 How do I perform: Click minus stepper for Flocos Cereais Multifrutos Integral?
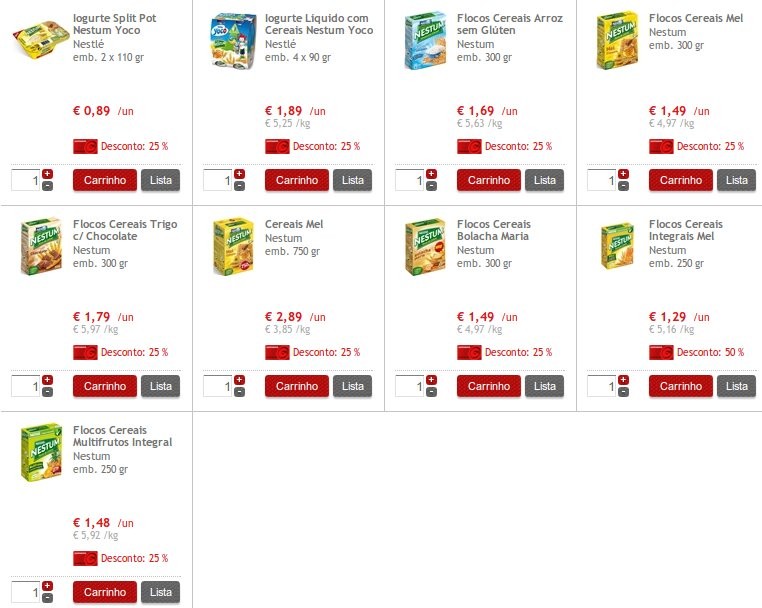tap(47, 598)
